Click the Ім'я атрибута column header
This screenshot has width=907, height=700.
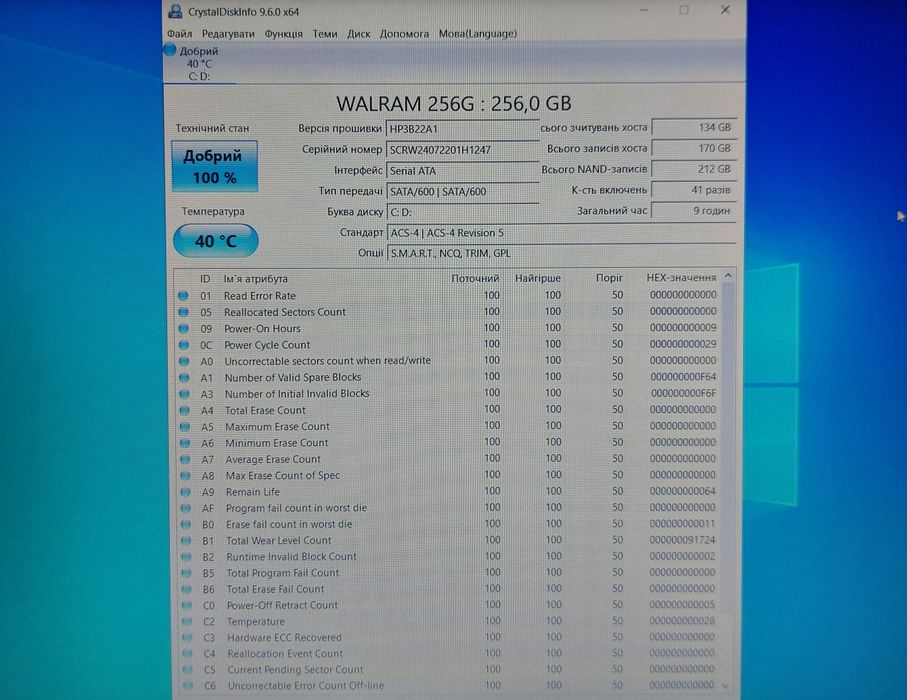click(x=256, y=279)
